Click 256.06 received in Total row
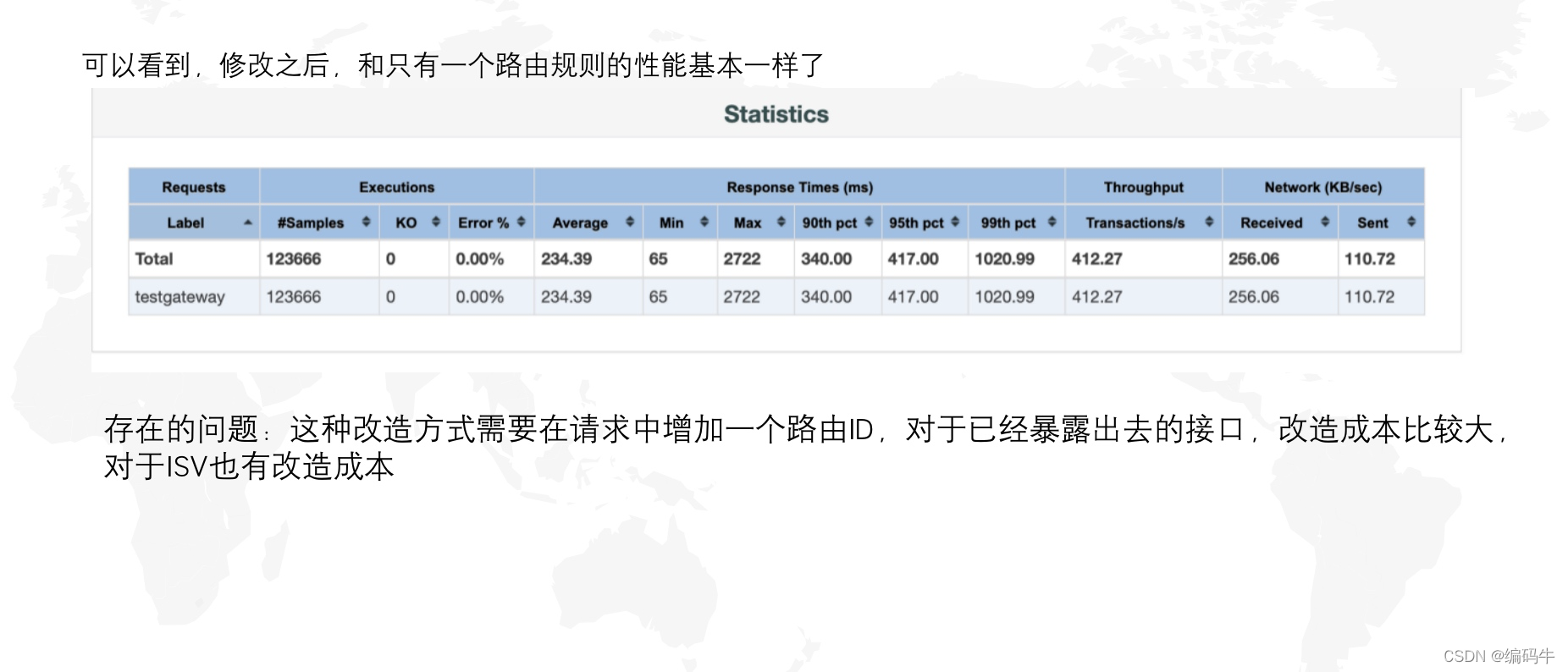1568x672 pixels. (1254, 259)
